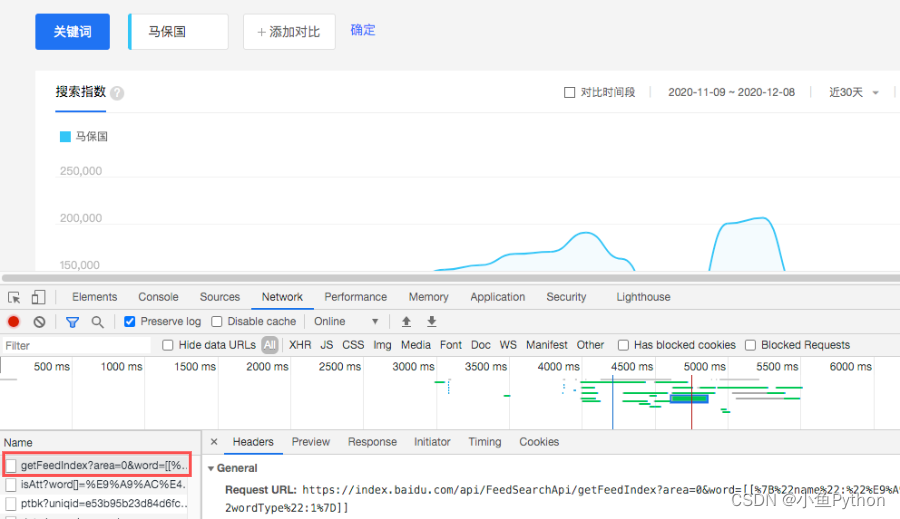Open the Security tab

tap(566, 297)
